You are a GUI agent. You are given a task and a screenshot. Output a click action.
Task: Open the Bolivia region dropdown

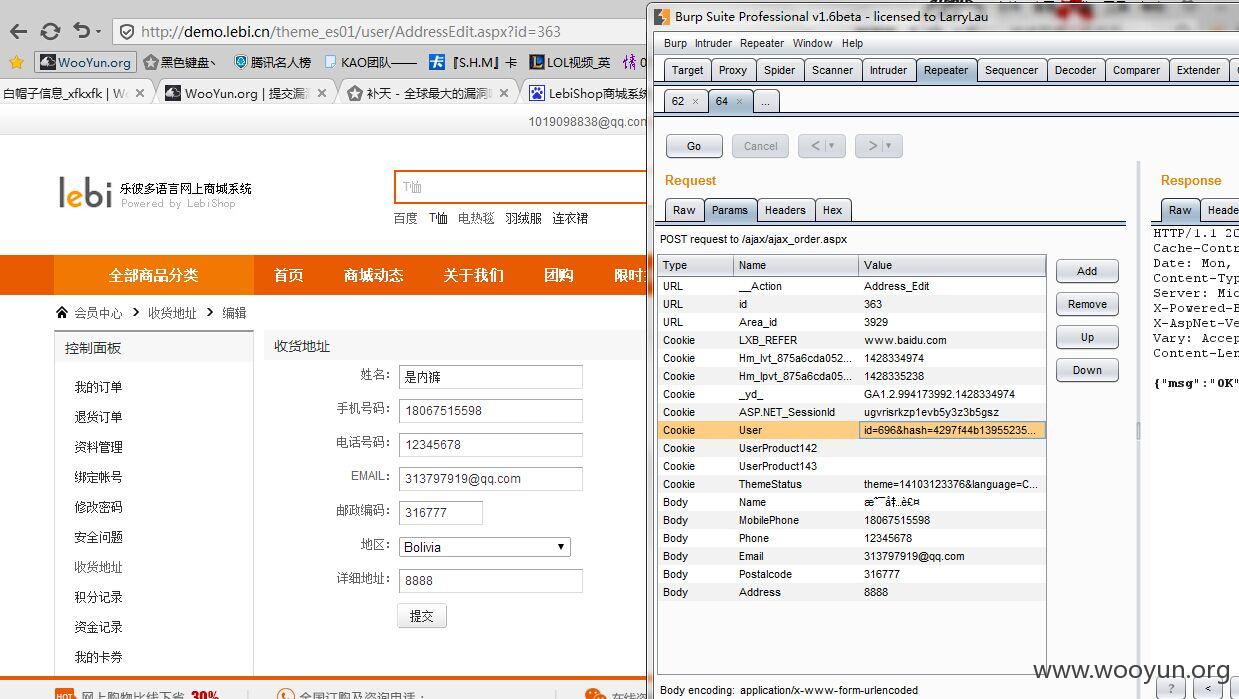point(485,547)
